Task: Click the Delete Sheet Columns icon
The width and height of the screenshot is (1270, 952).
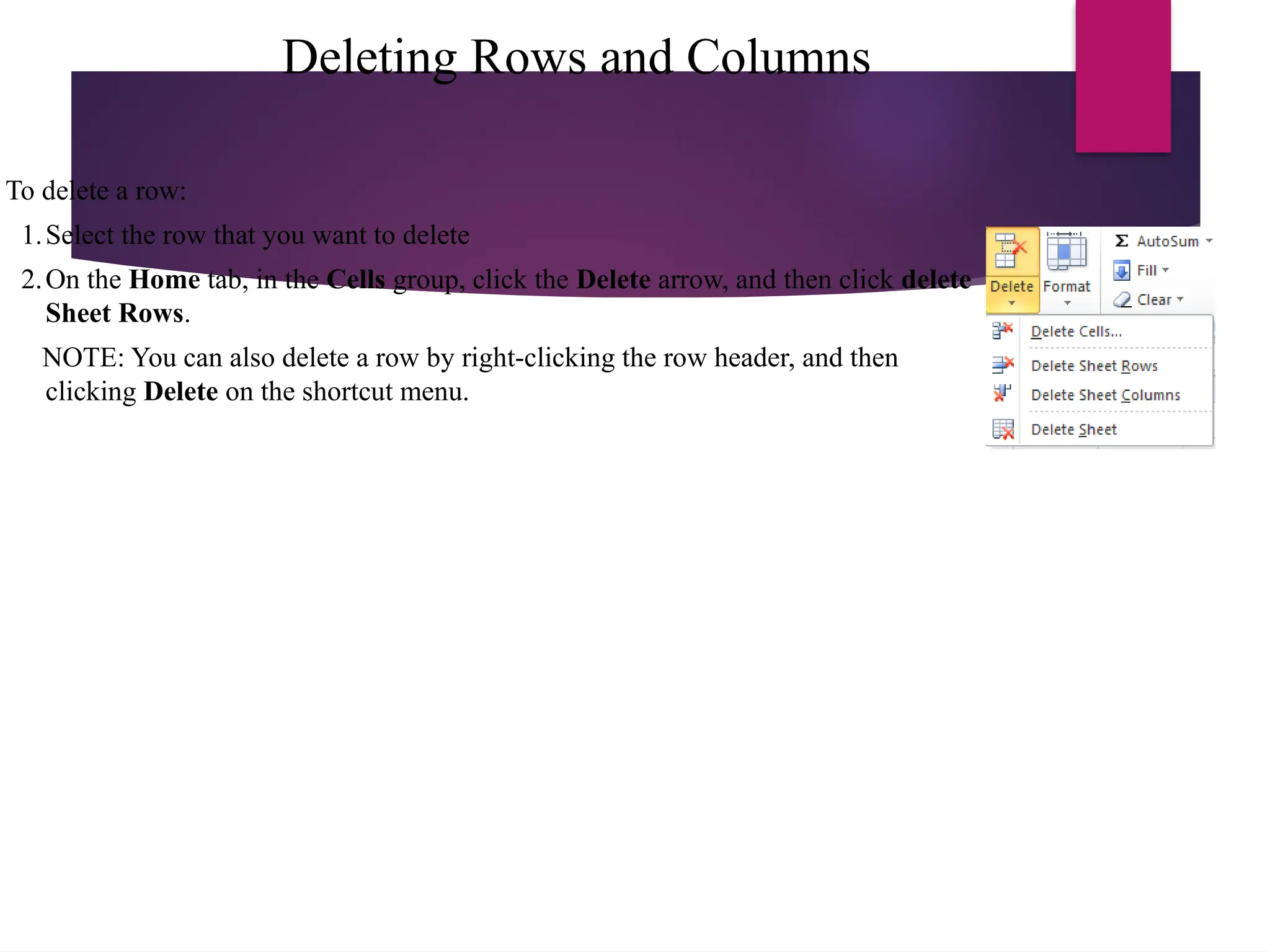Action: coord(1002,393)
